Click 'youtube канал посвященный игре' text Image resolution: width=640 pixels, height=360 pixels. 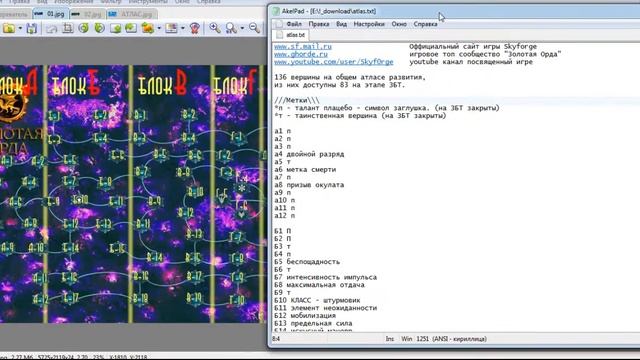coord(471,62)
